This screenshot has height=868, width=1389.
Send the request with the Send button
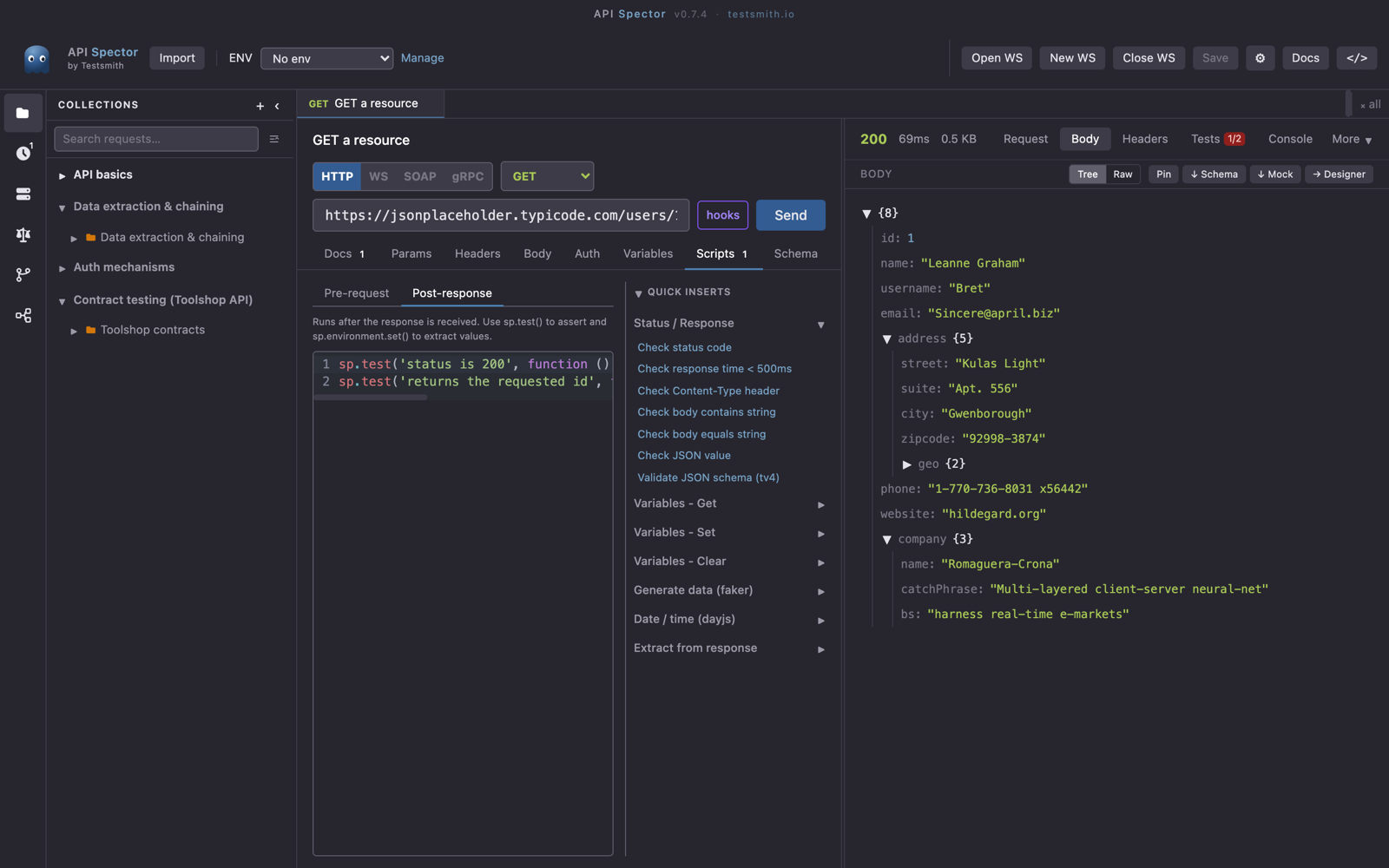click(x=791, y=215)
